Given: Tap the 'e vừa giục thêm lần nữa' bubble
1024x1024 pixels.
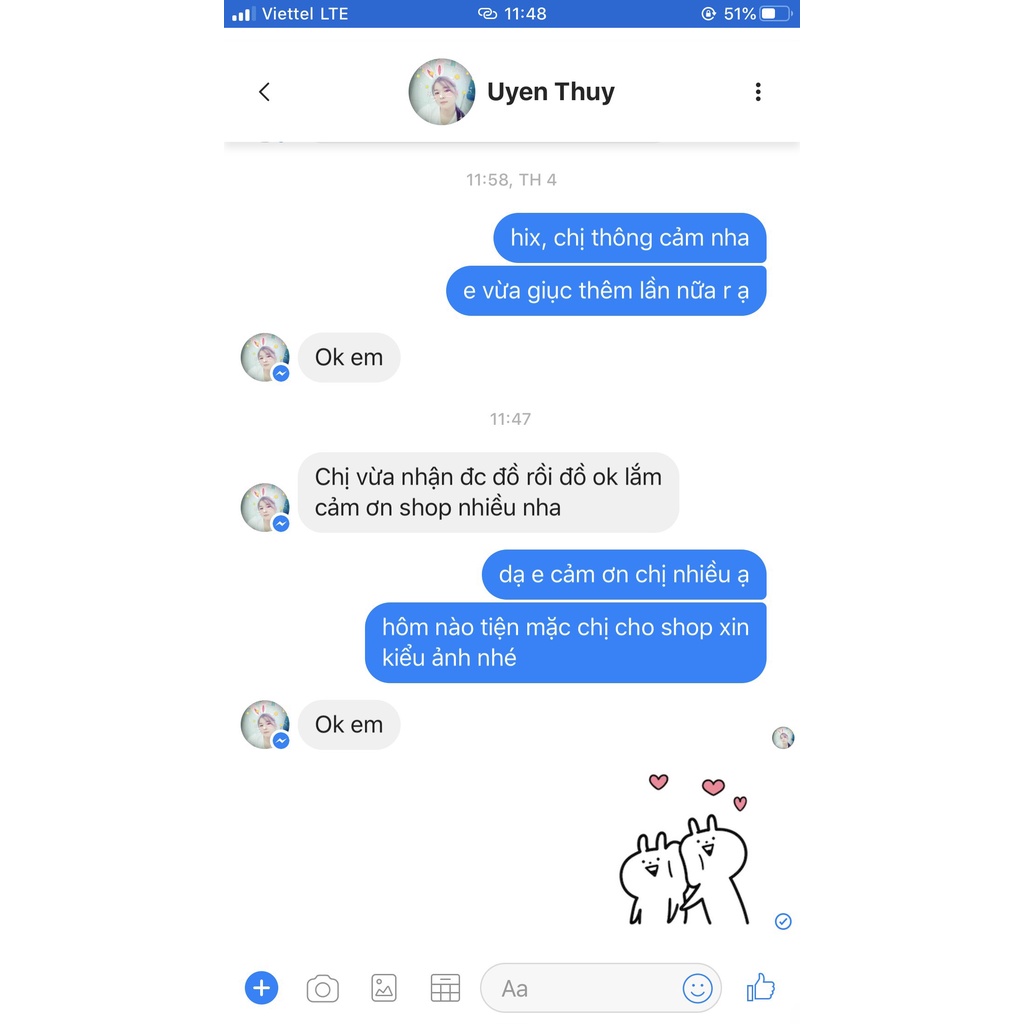Looking at the screenshot, I should tap(606, 291).
